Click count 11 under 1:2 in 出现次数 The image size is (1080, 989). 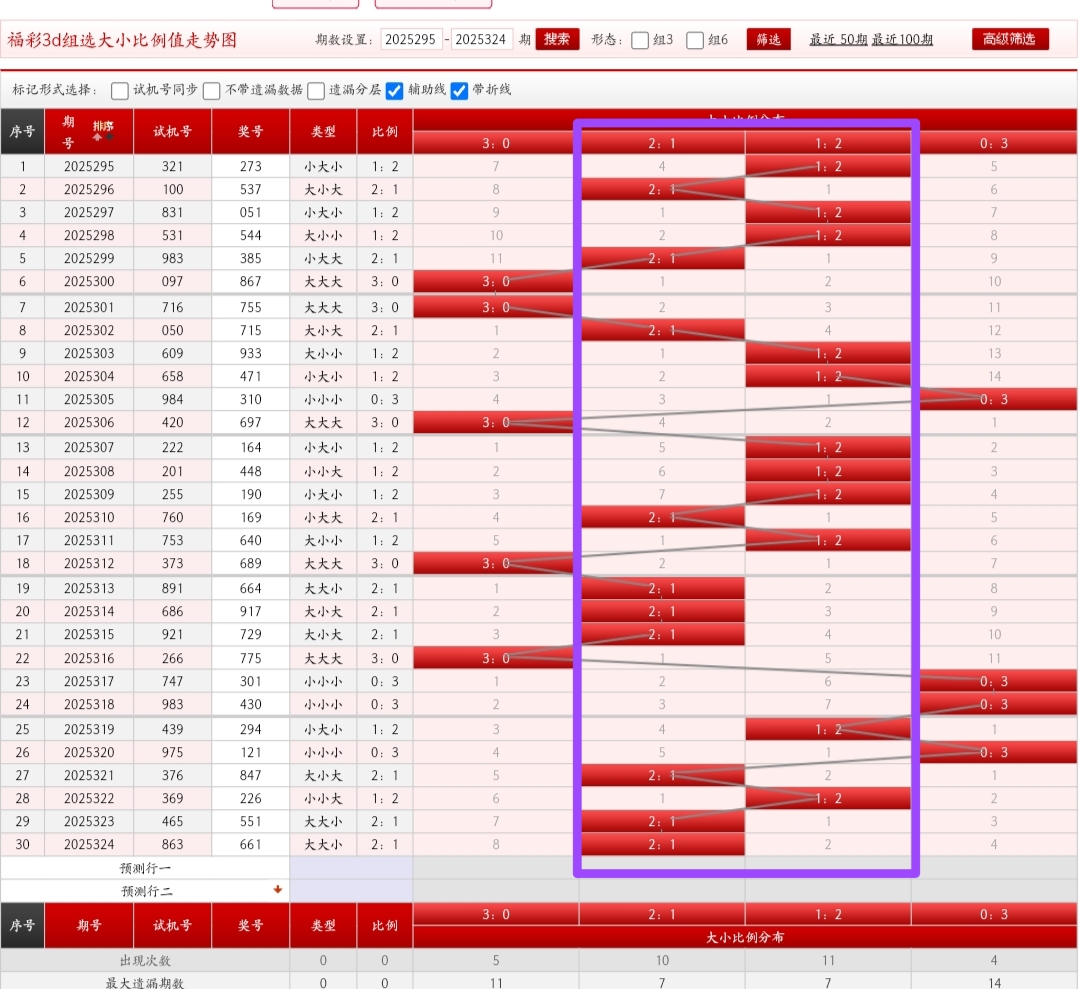(x=828, y=960)
